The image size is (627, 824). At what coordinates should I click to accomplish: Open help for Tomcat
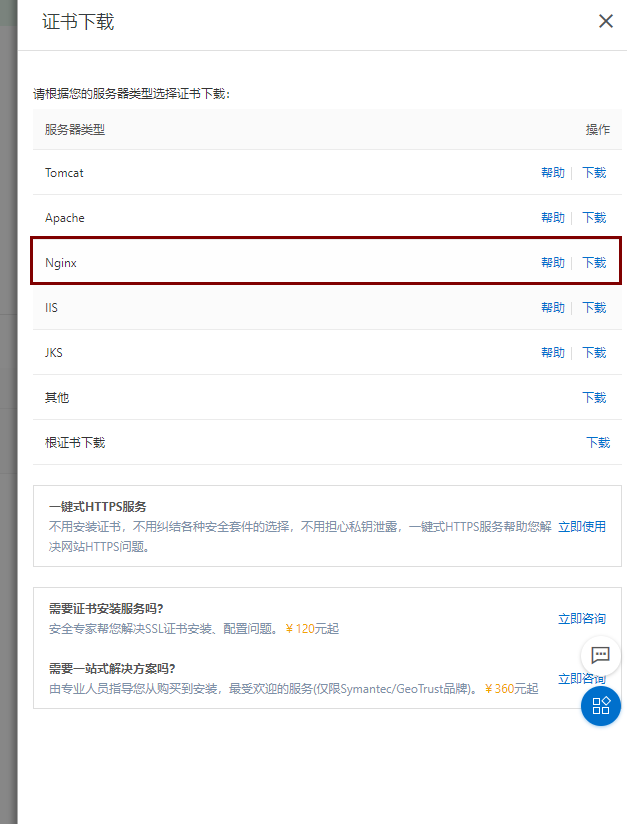pyautogui.click(x=552, y=173)
